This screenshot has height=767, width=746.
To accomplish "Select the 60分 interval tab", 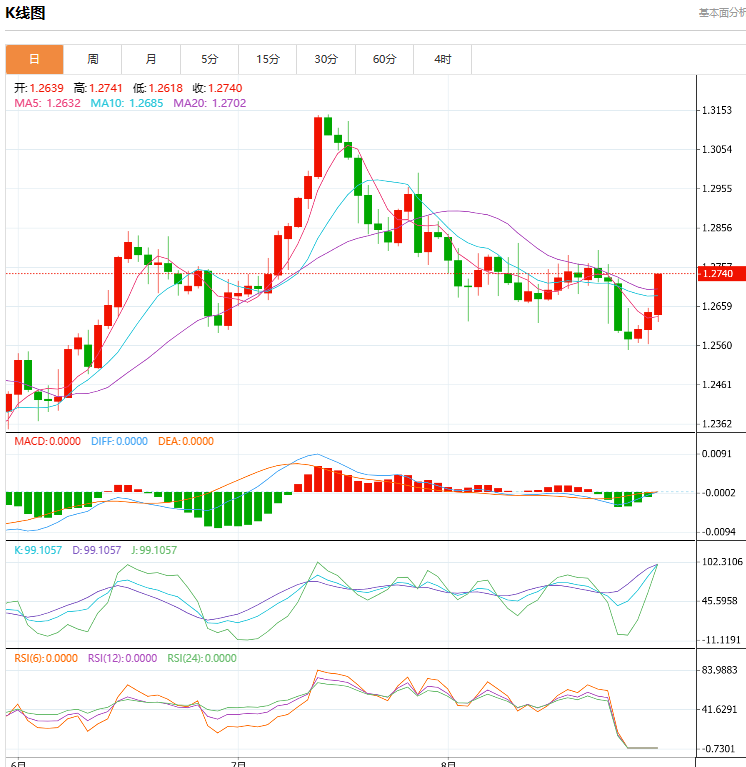I will [x=384, y=59].
